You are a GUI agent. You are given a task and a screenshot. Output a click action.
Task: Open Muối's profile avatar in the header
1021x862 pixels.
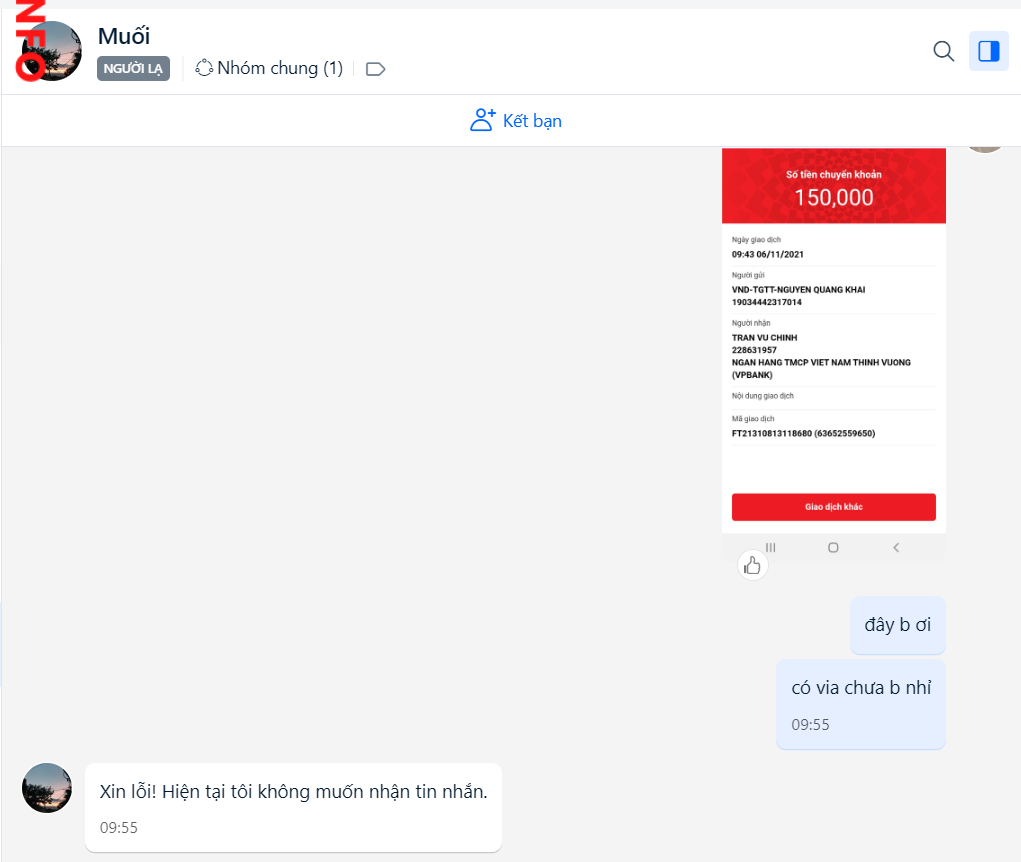click(51, 51)
